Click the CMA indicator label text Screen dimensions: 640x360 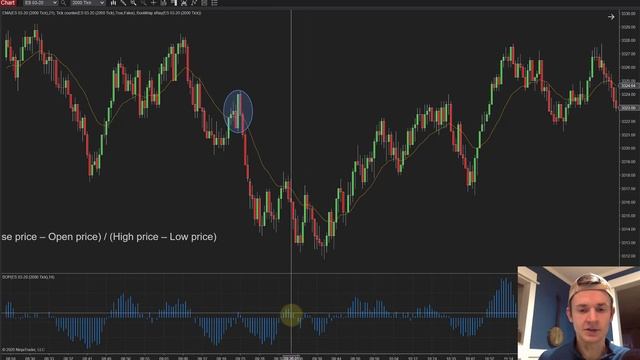[29, 13]
